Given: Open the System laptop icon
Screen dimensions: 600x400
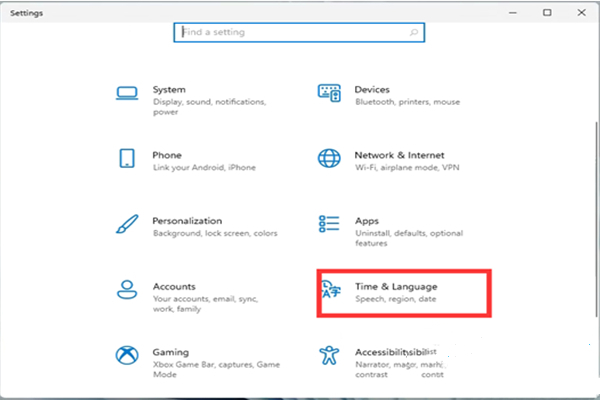Looking at the screenshot, I should [x=127, y=93].
